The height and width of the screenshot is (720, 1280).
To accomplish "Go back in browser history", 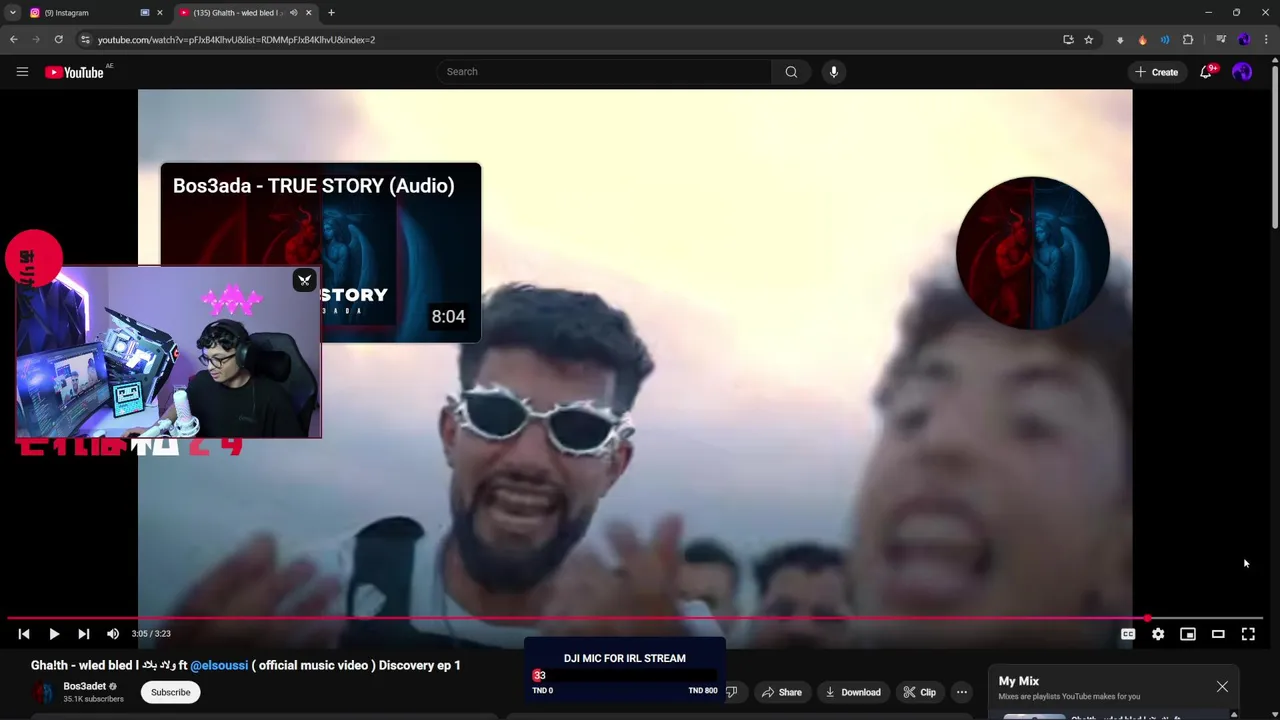I will pyautogui.click(x=14, y=40).
